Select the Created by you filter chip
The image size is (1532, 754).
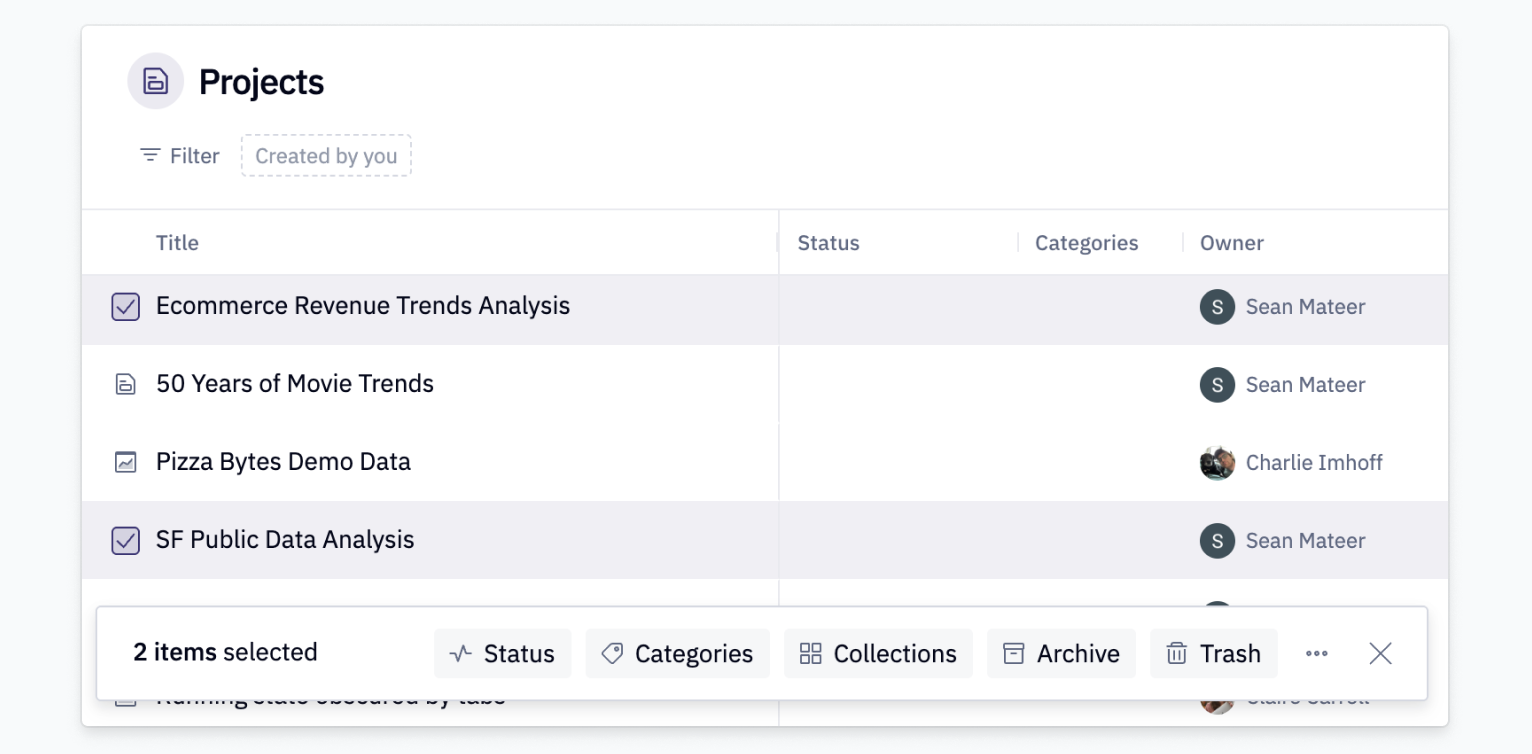(x=326, y=156)
